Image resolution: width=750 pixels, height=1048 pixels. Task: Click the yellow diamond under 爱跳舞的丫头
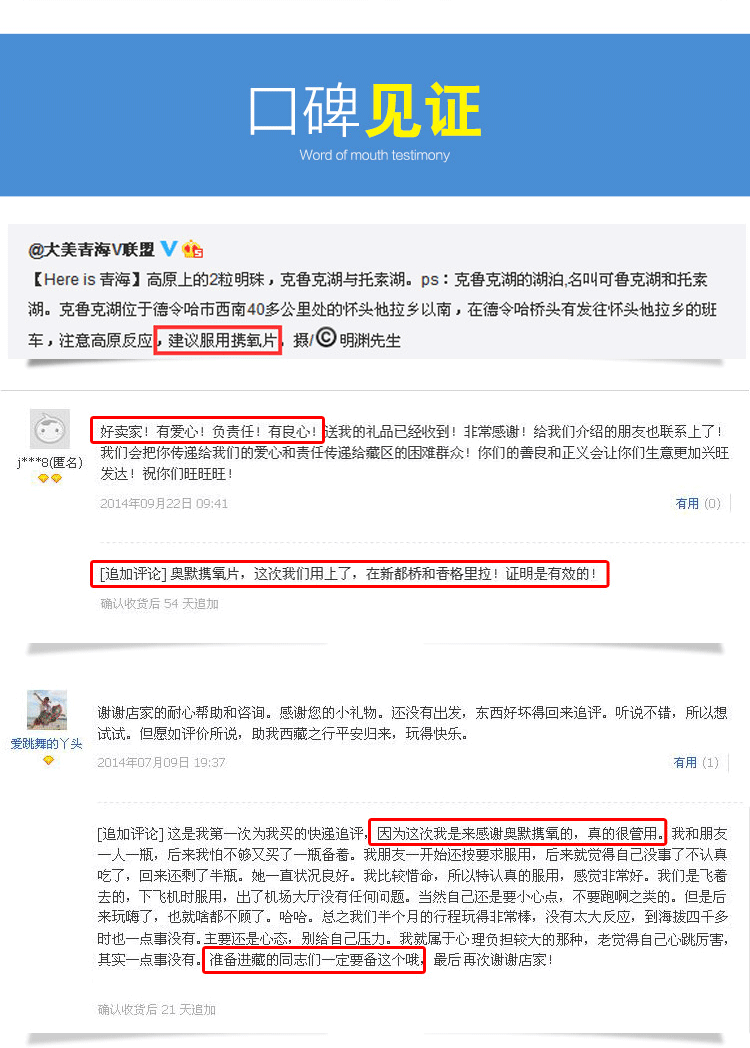tap(48, 761)
